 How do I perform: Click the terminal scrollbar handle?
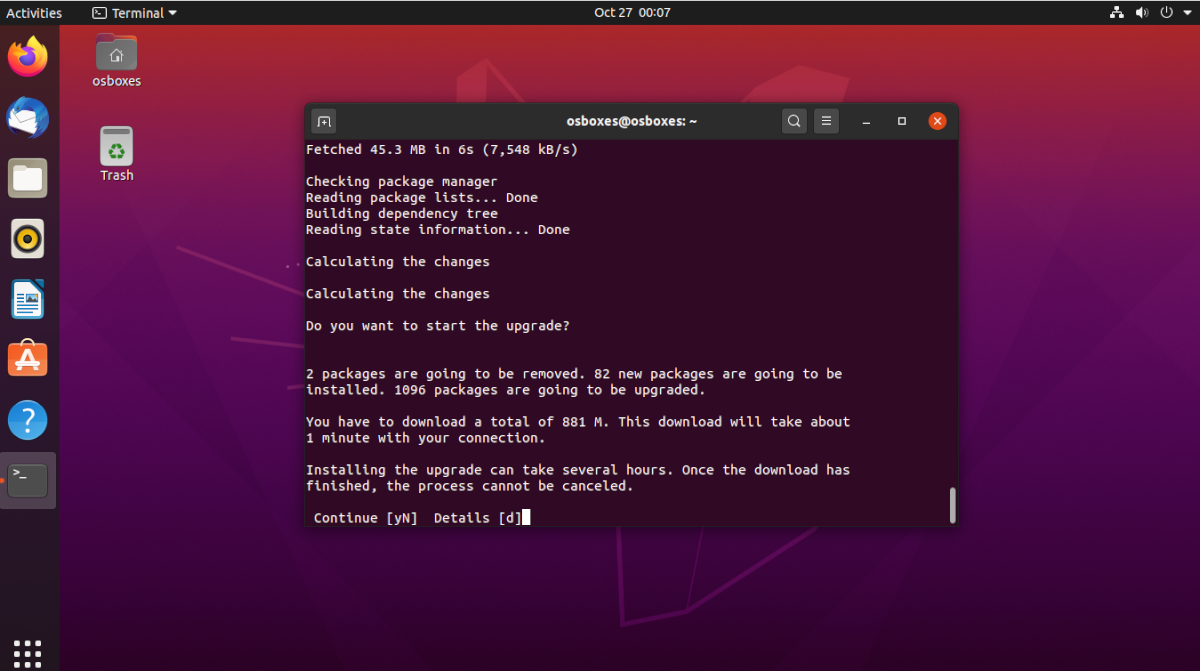pos(951,505)
